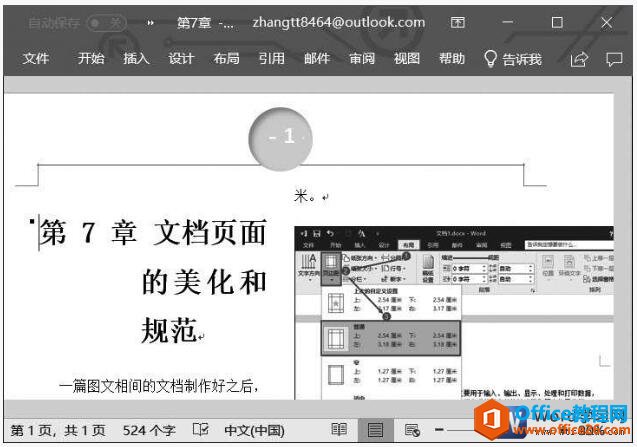Click the document title 第7章

click(x=205, y=23)
